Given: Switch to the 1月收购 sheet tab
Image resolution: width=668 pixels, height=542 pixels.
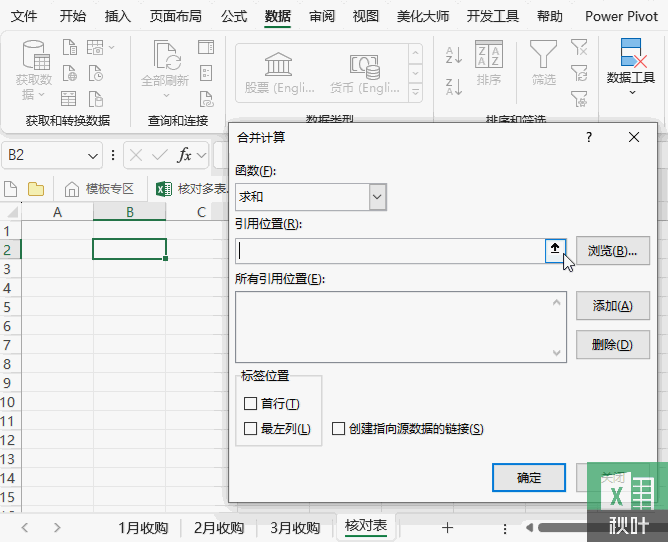Looking at the screenshot, I should point(143,528).
